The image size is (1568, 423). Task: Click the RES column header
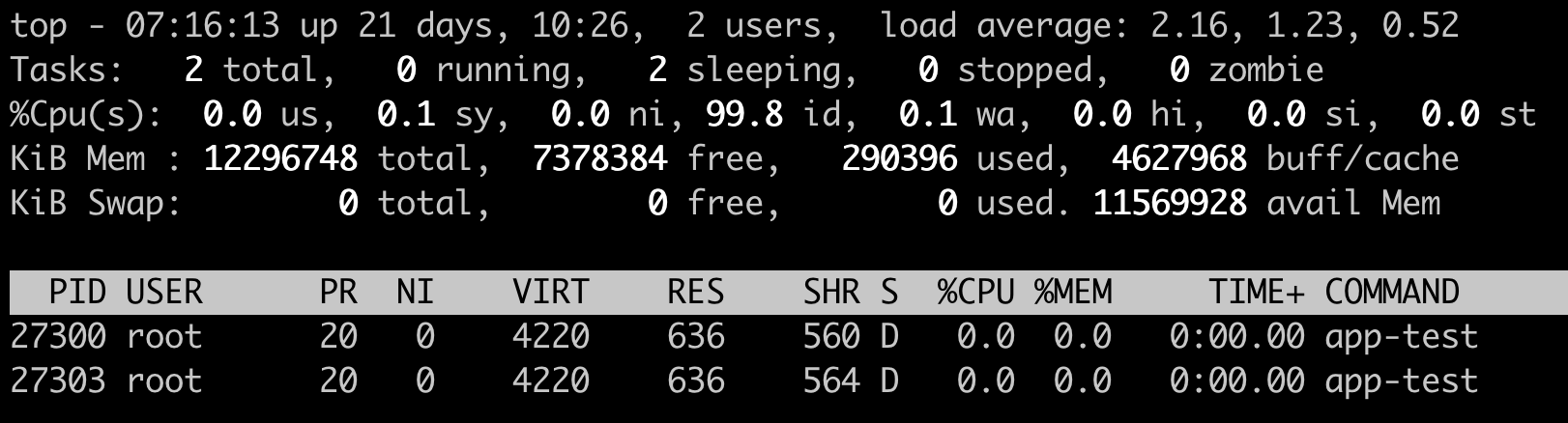(695, 292)
